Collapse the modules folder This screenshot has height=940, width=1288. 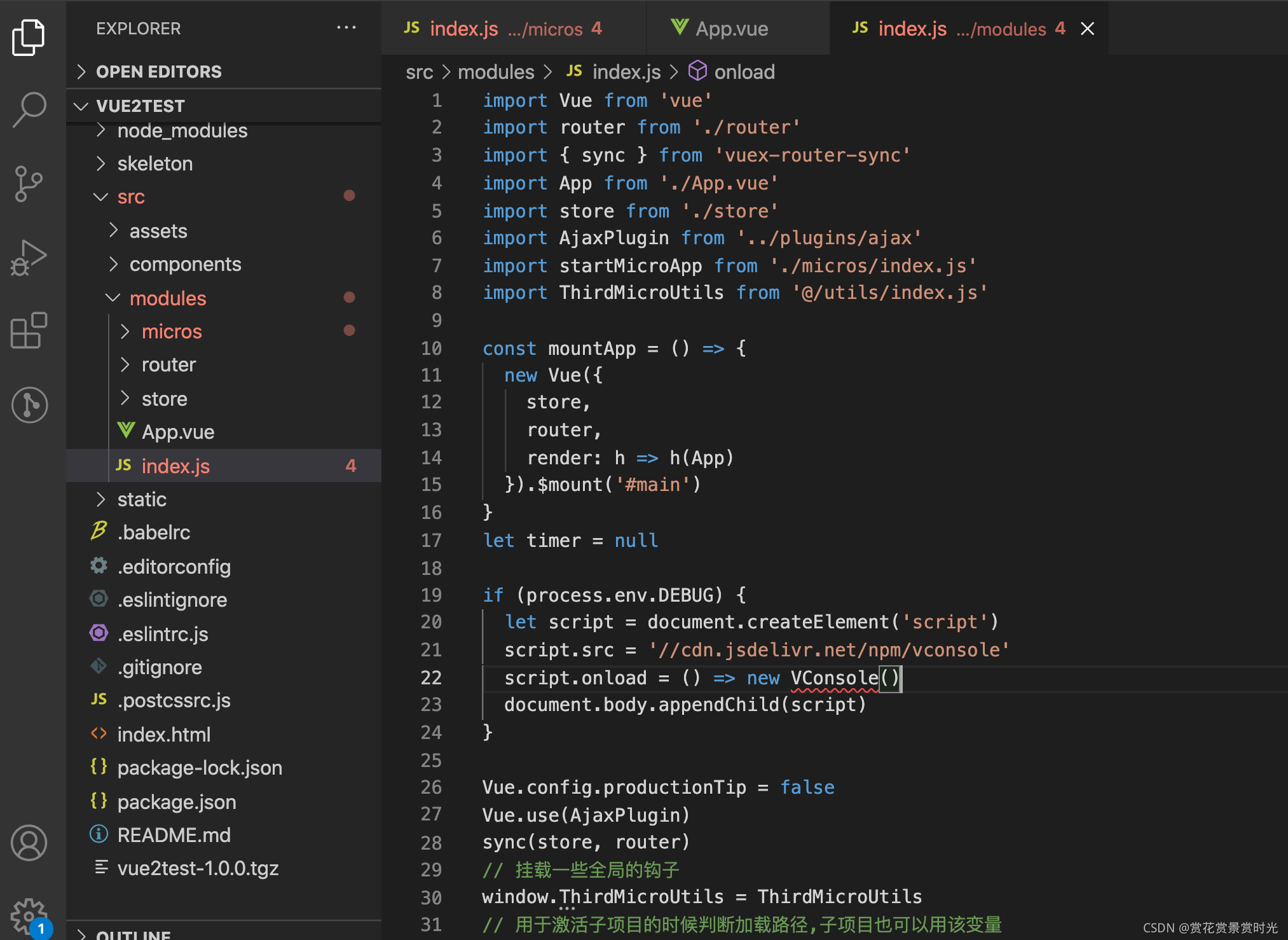pos(167,298)
